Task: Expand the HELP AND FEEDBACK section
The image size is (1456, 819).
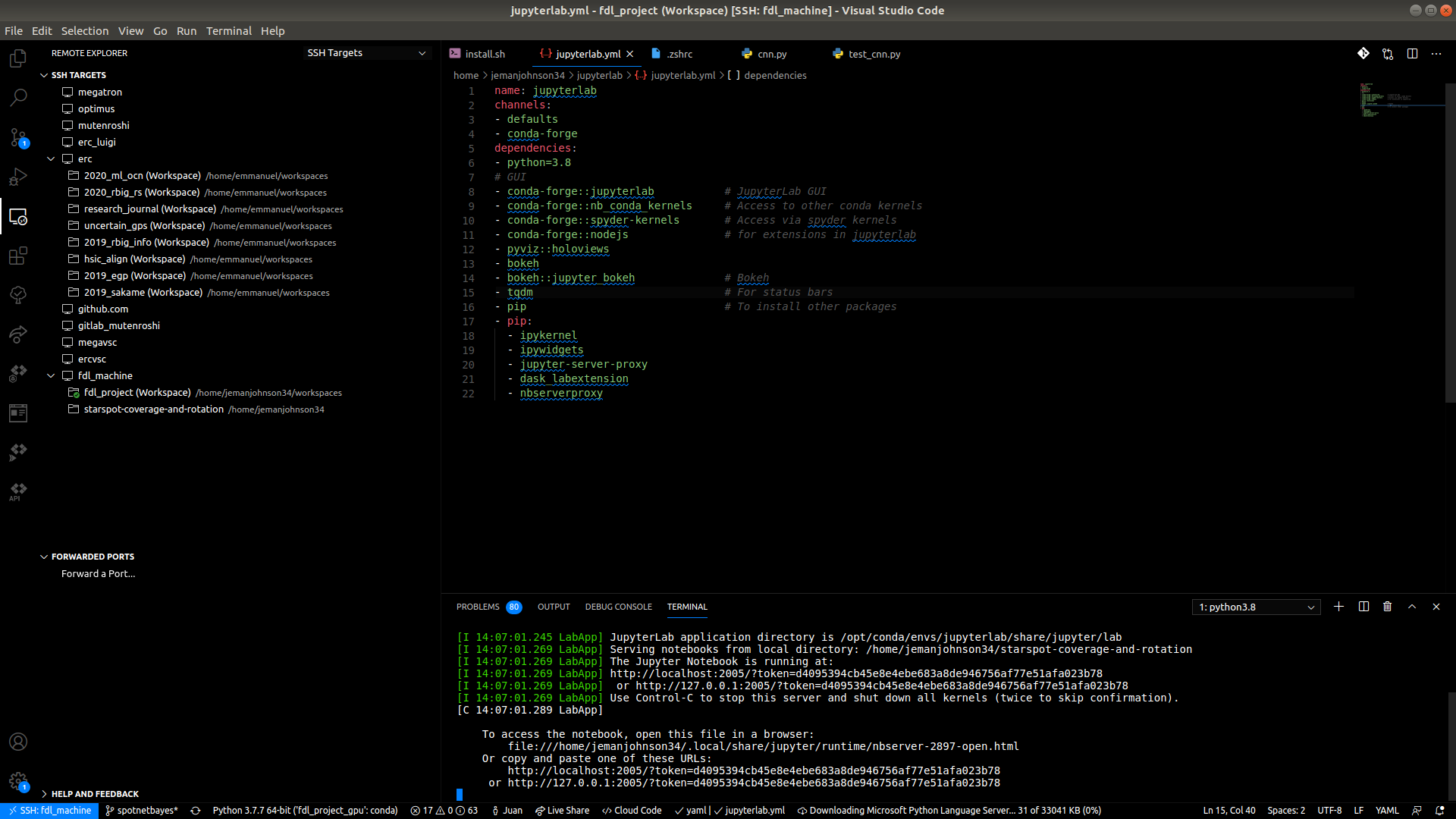Action: [44, 794]
